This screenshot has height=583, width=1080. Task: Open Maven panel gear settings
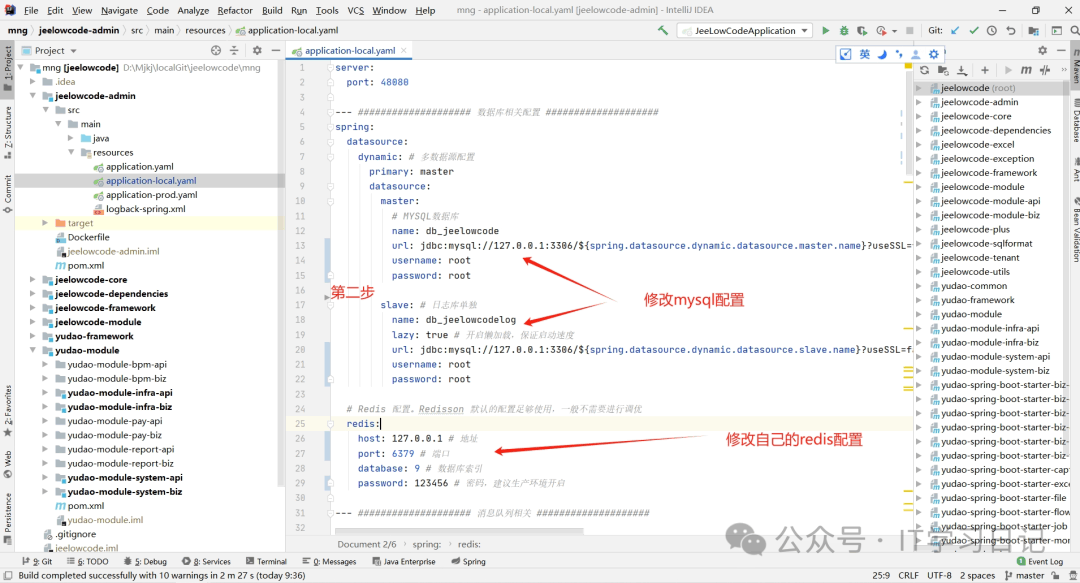1042,50
